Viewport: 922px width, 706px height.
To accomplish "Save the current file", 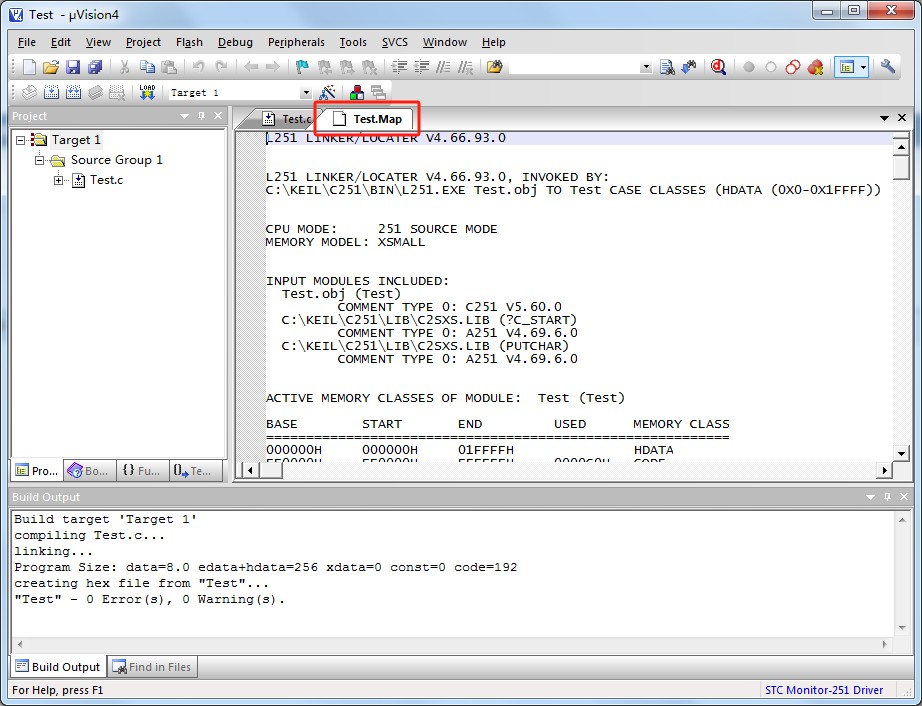I will [72, 67].
